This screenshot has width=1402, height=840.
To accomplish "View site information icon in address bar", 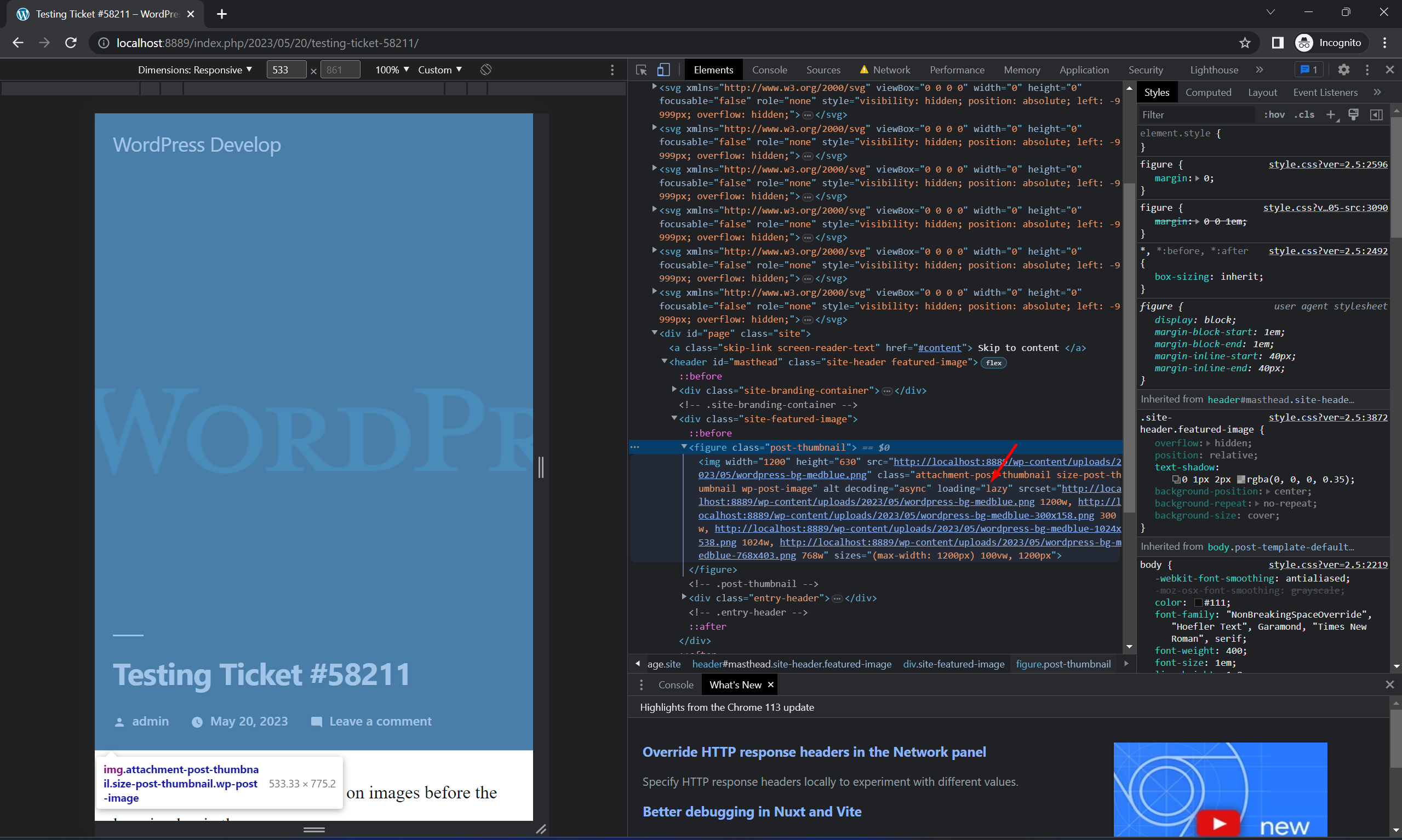I will pyautogui.click(x=104, y=43).
